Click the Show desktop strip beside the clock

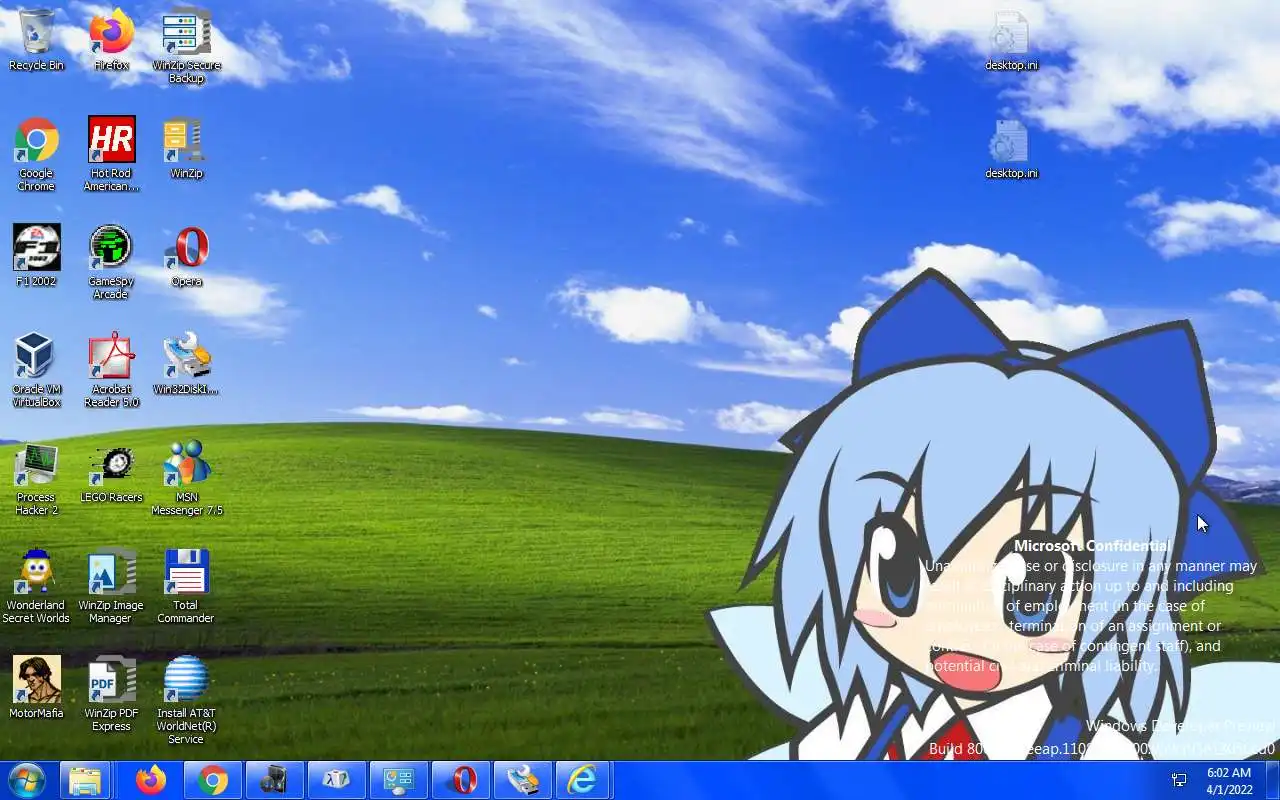tap(1272, 780)
